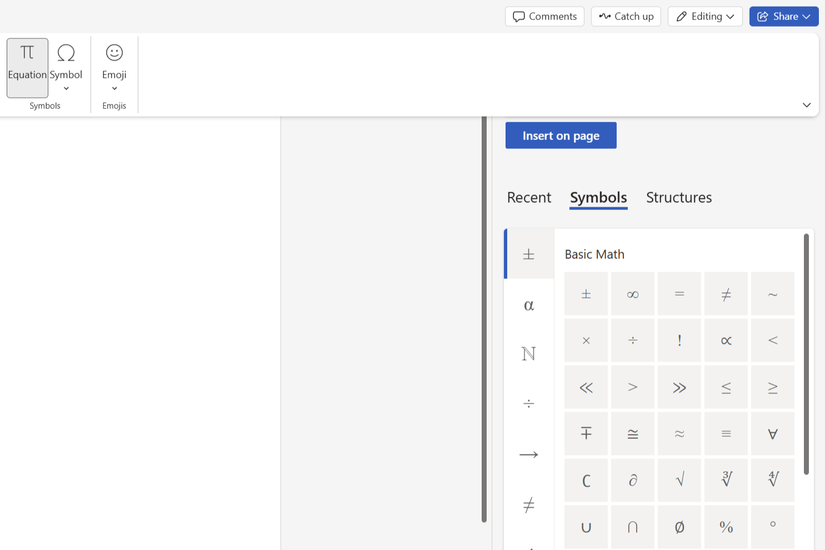The width and height of the screenshot is (825, 550).
Task: Select the double-struck N letter-like symbols category
Action: [529, 354]
